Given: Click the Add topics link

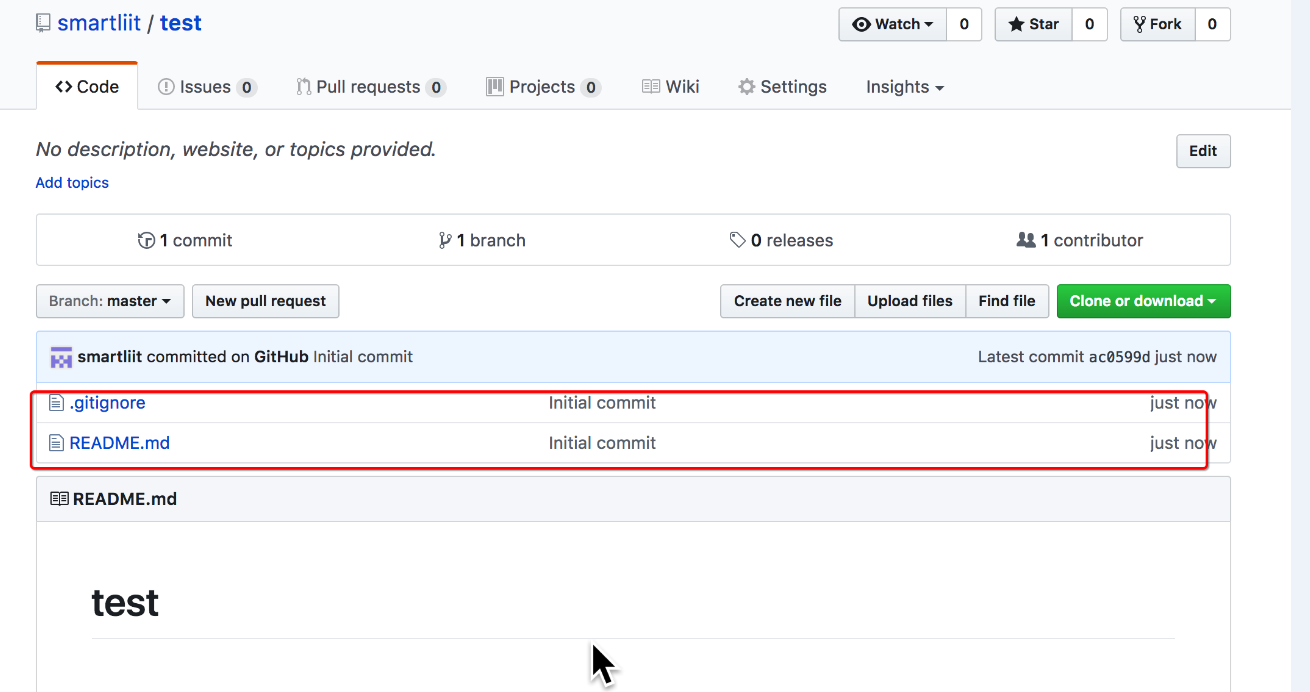Looking at the screenshot, I should click(72, 183).
